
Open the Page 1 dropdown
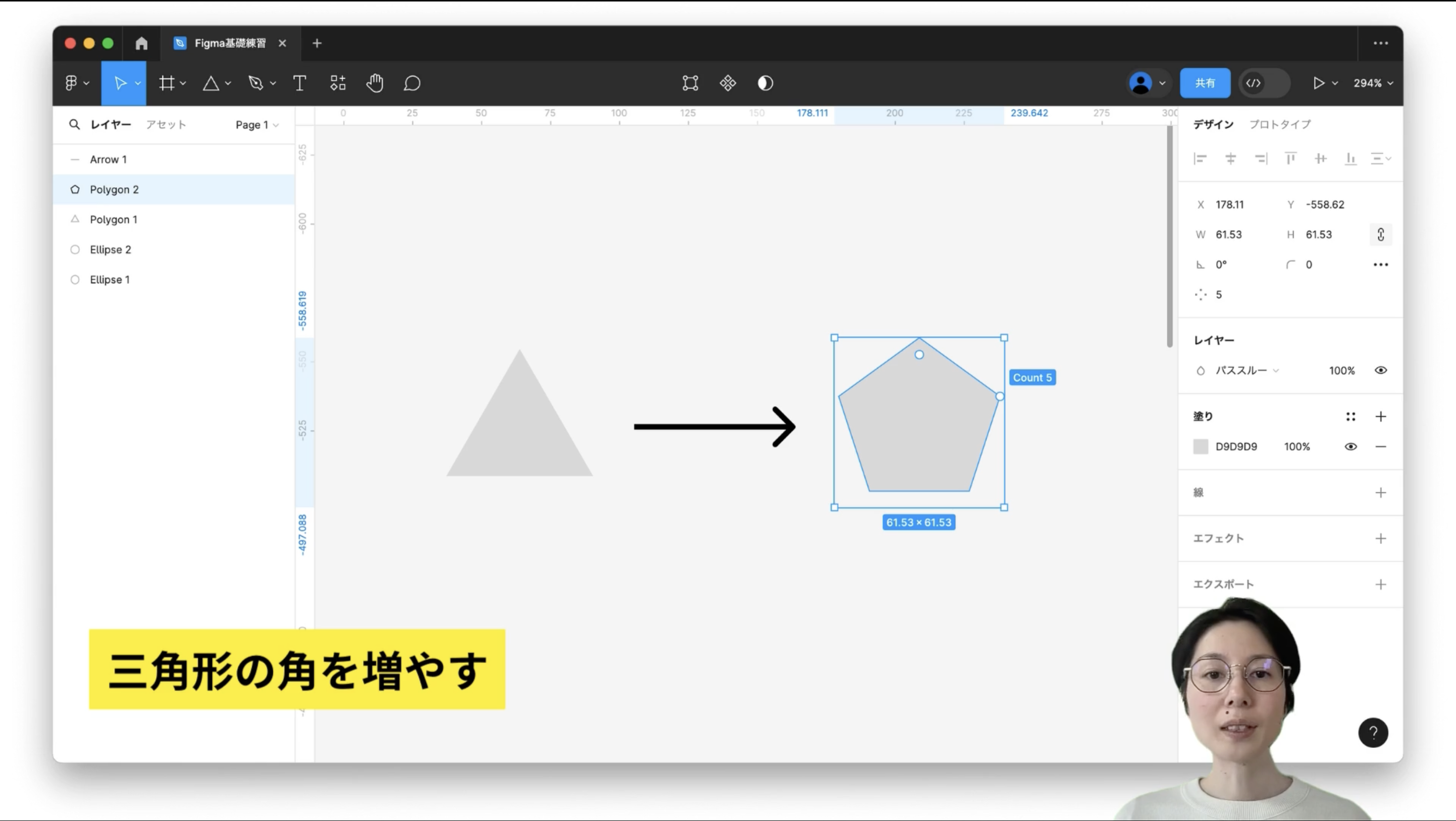[256, 125]
